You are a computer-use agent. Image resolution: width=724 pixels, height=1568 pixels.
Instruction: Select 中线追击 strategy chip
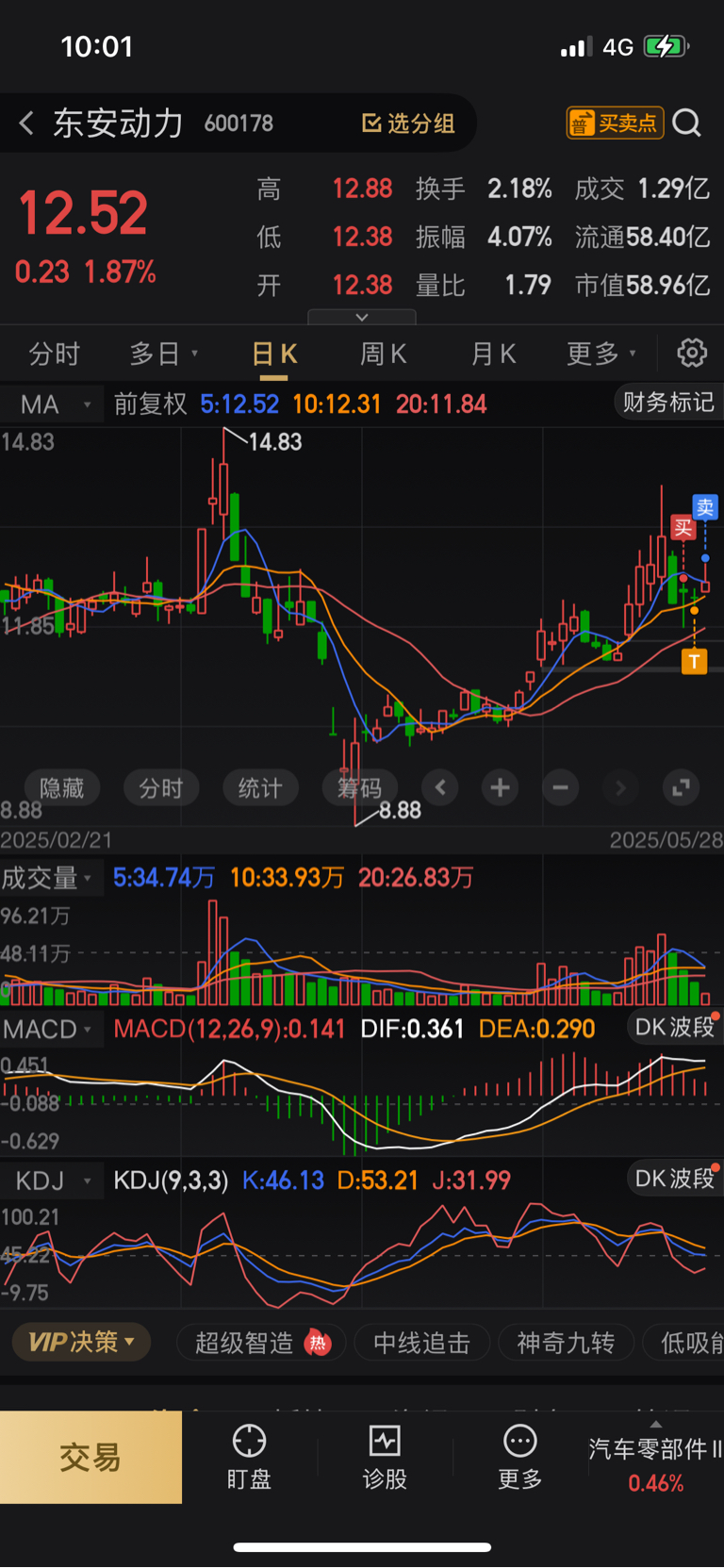pyautogui.click(x=421, y=1343)
